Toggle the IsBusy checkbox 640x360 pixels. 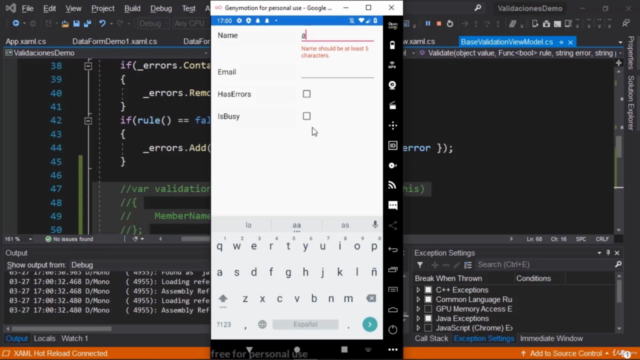click(x=307, y=116)
